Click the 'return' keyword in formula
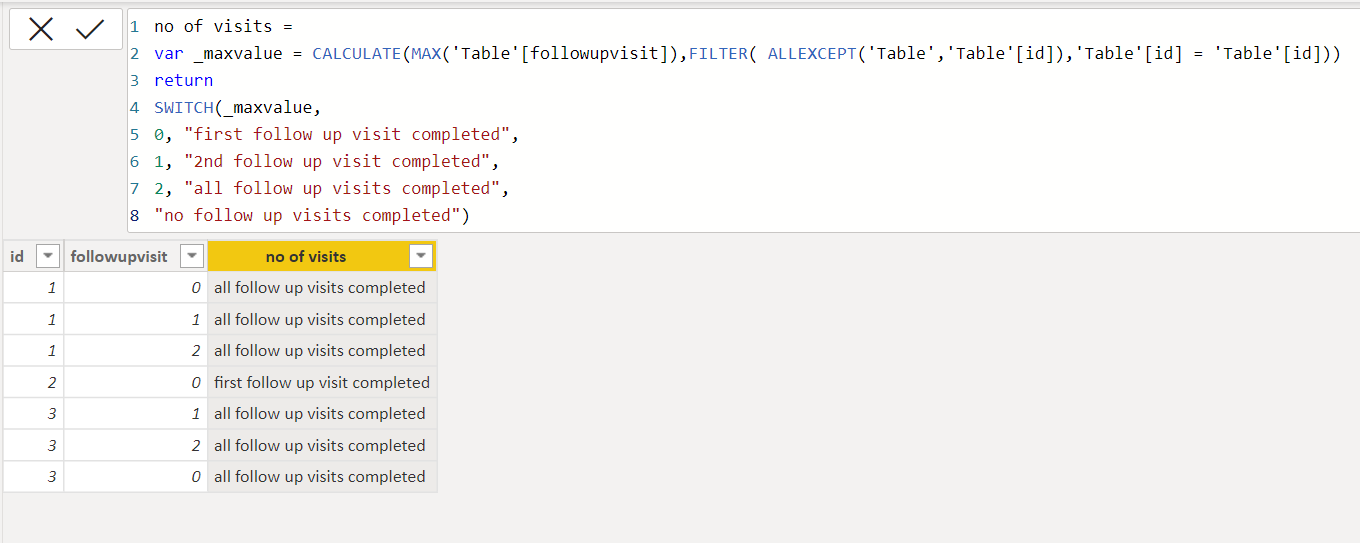1360x543 pixels. [x=183, y=80]
